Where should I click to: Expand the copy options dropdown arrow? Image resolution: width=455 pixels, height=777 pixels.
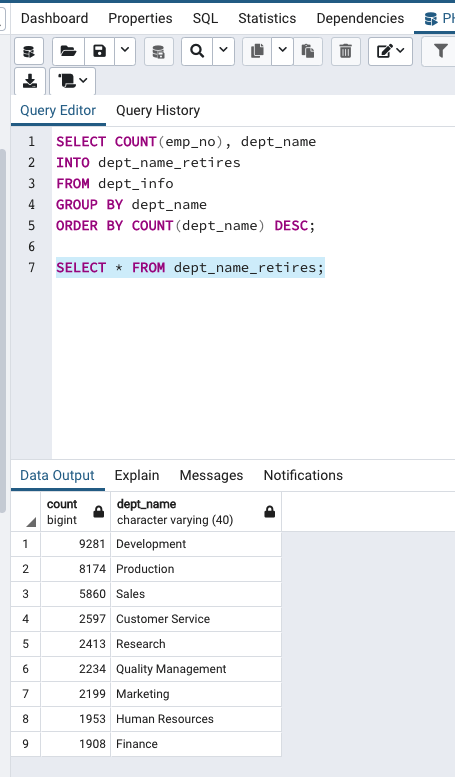coord(283,51)
